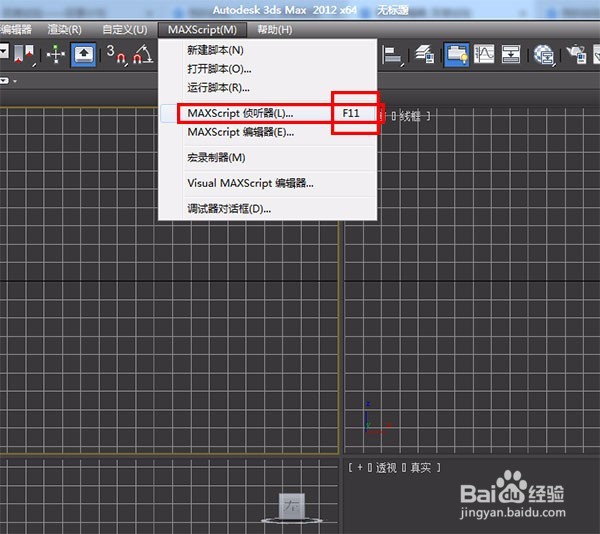The height and width of the screenshot is (534, 600).
Task: Click Use Pivot Point Center icon
Action: point(24,54)
